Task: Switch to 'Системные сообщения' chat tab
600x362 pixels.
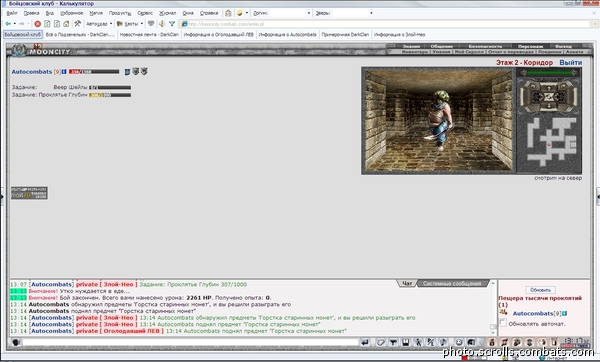Action: pos(452,284)
